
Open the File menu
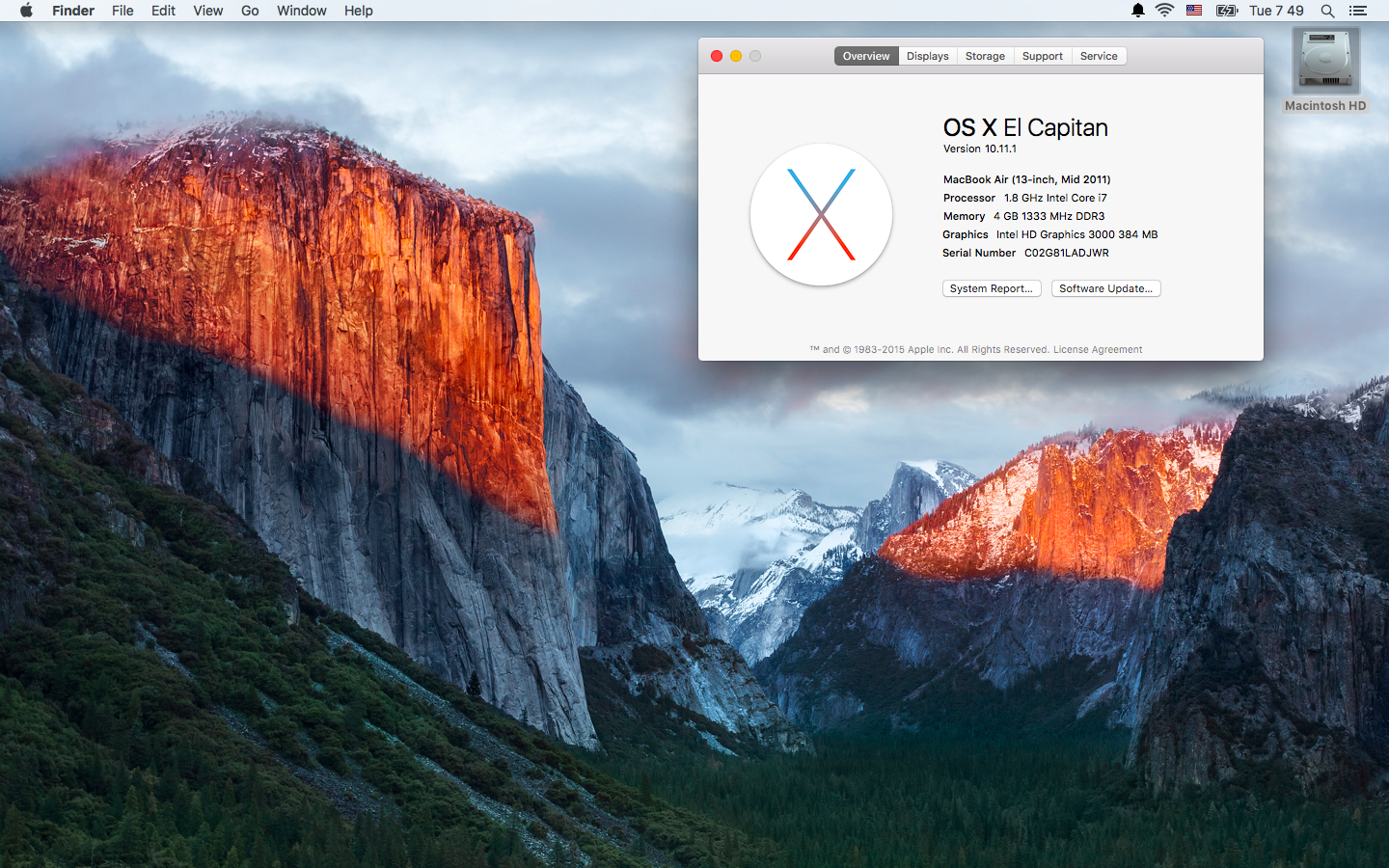click(x=123, y=11)
